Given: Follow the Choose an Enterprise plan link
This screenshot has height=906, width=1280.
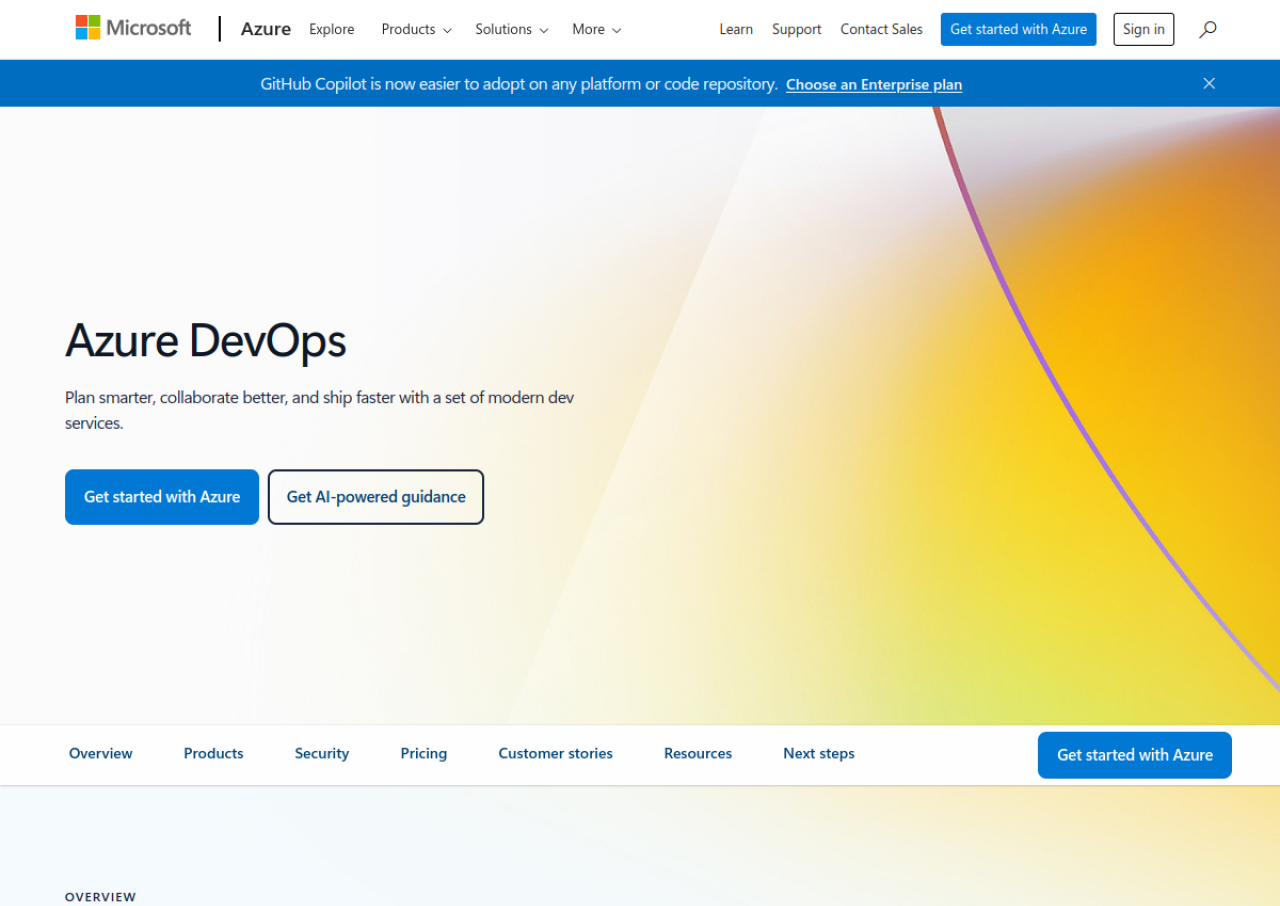Looking at the screenshot, I should pyautogui.click(x=874, y=84).
